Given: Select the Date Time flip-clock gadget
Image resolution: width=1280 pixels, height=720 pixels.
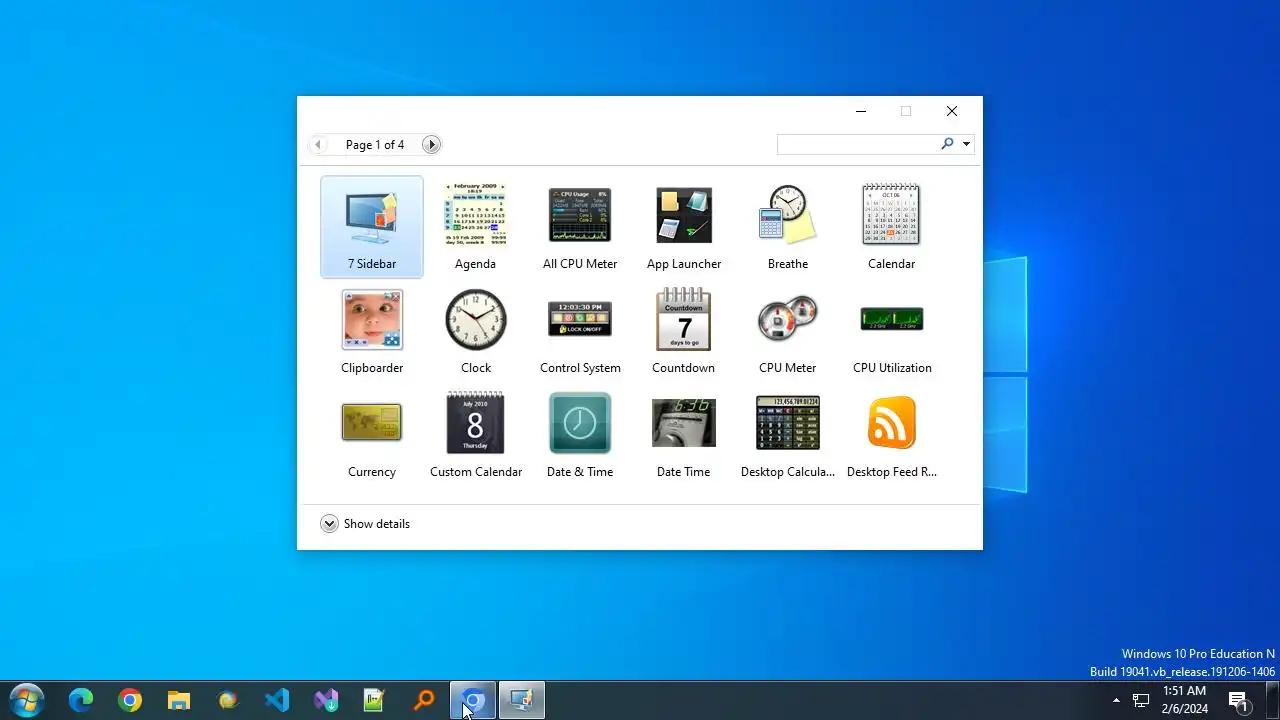Looking at the screenshot, I should pyautogui.click(x=684, y=435).
